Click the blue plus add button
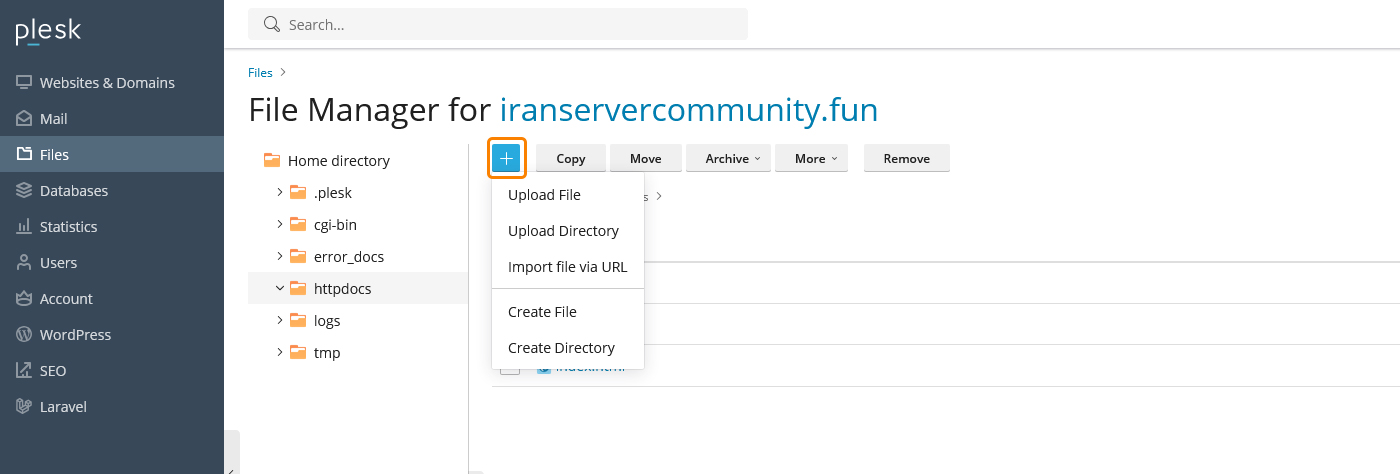Viewport: 1400px width, 474px height. 507,159
